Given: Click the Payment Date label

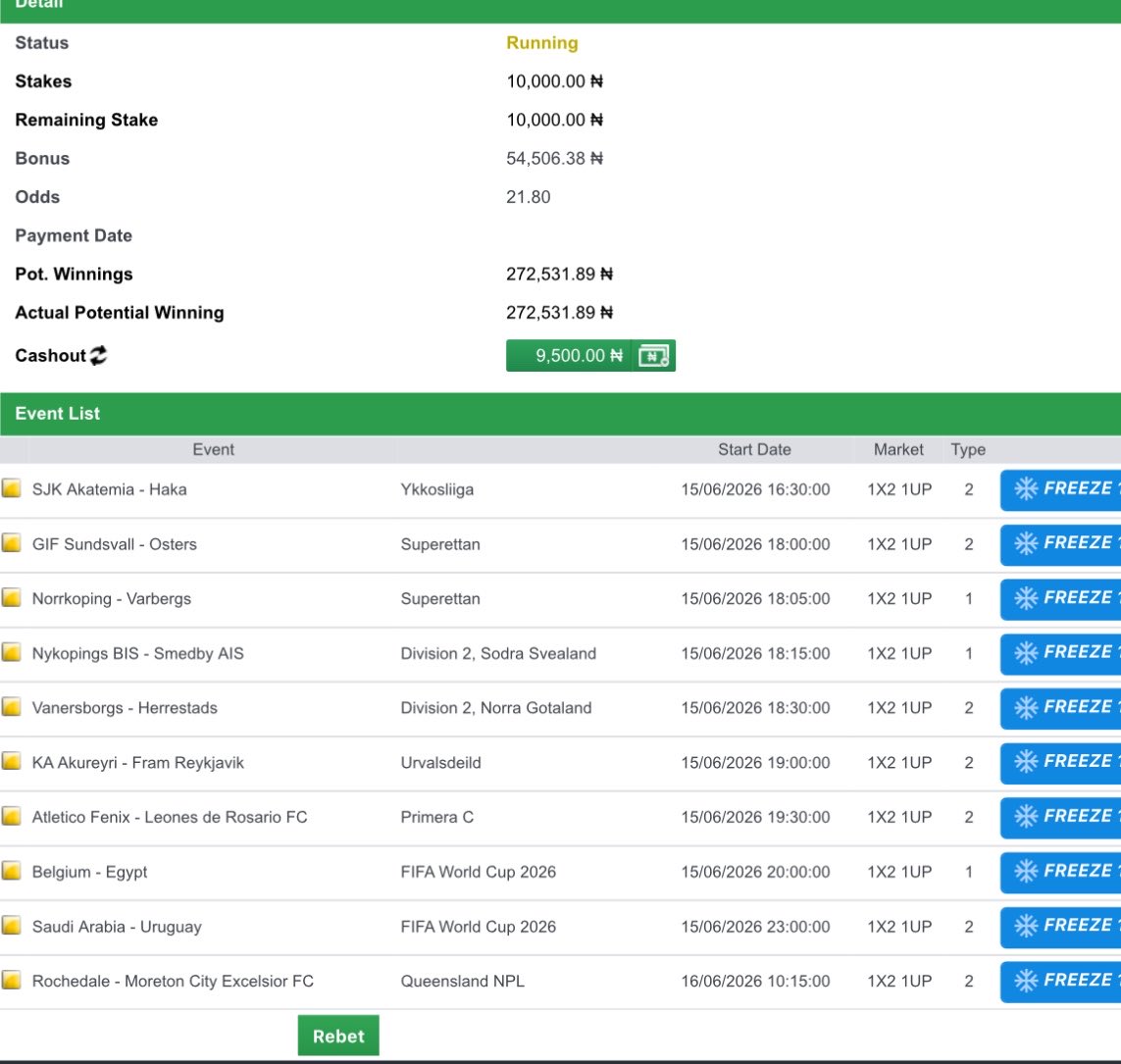Looking at the screenshot, I should pos(74,235).
